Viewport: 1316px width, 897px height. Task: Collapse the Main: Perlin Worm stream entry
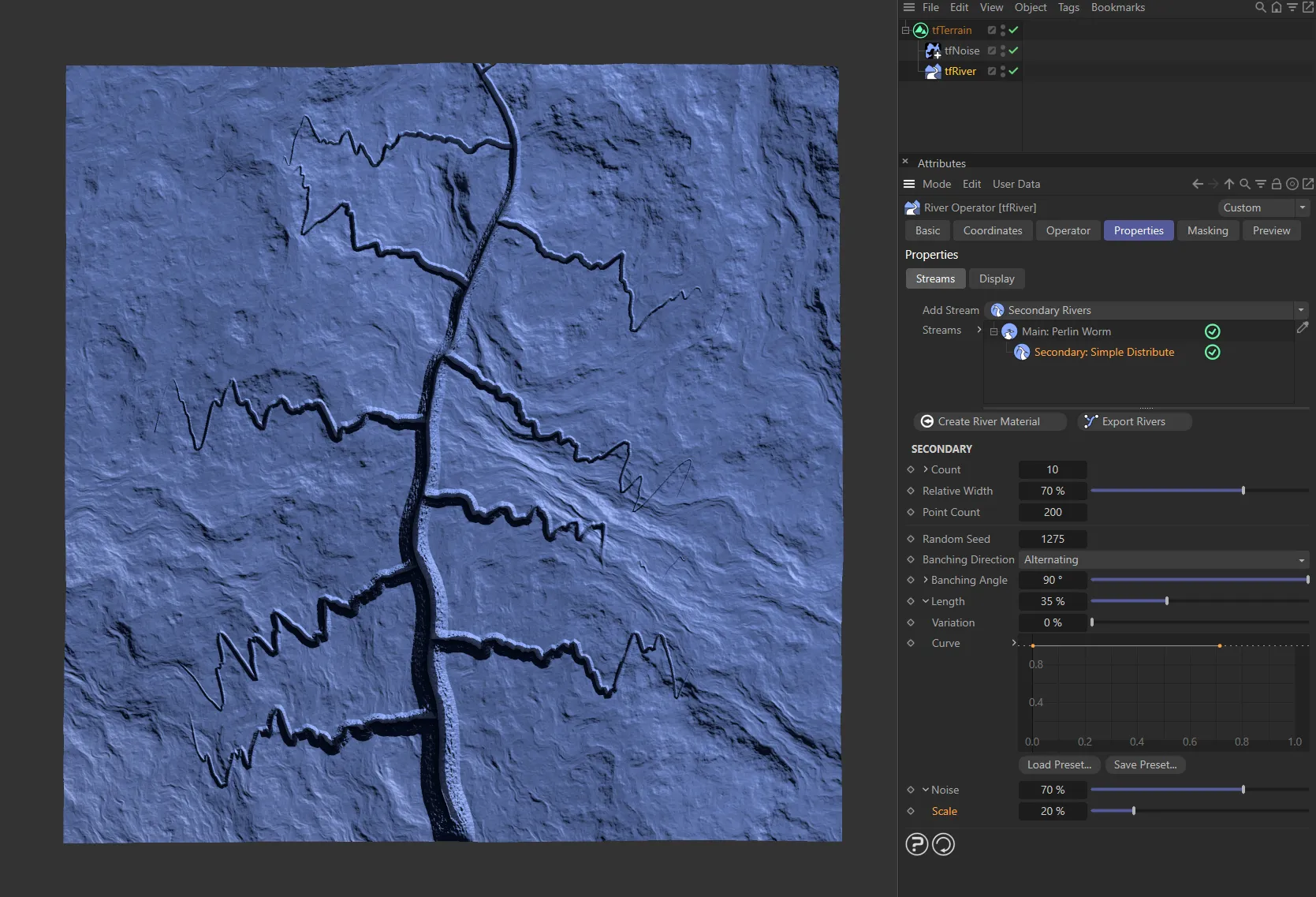pyautogui.click(x=993, y=331)
